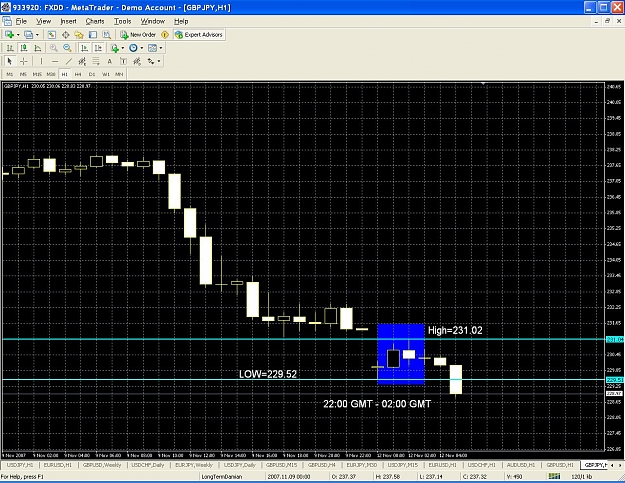Select the Fibonacci retracement tool
This screenshot has width=625, height=483.
(96, 61)
